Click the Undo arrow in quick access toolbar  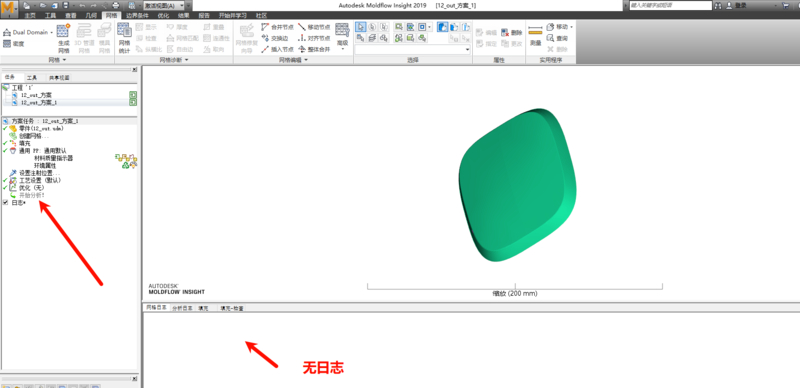[82, 6]
